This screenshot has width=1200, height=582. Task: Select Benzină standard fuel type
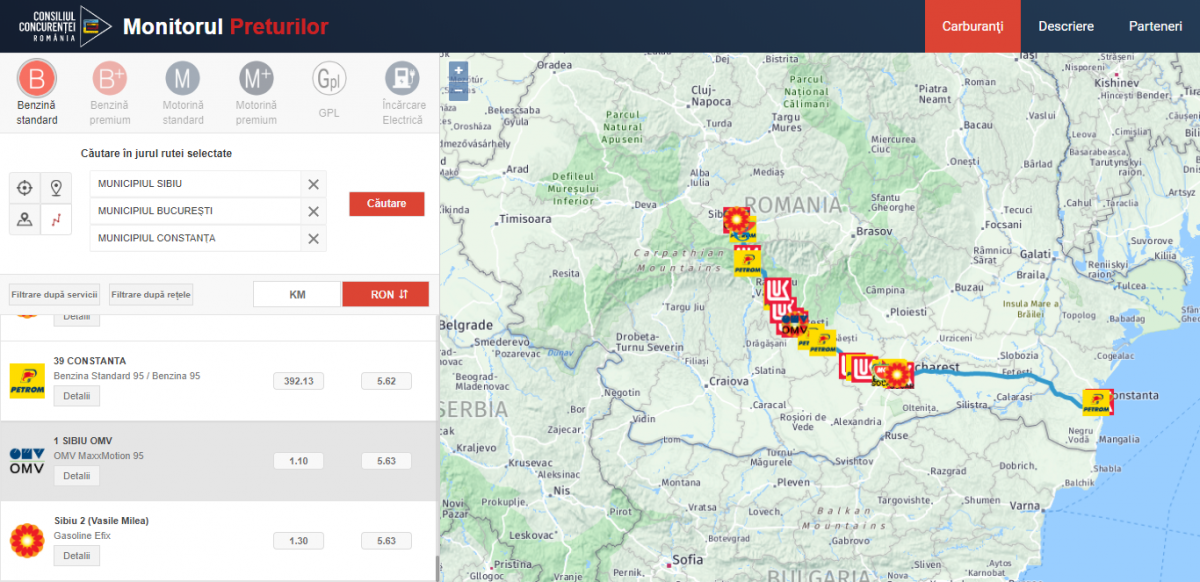(x=37, y=93)
